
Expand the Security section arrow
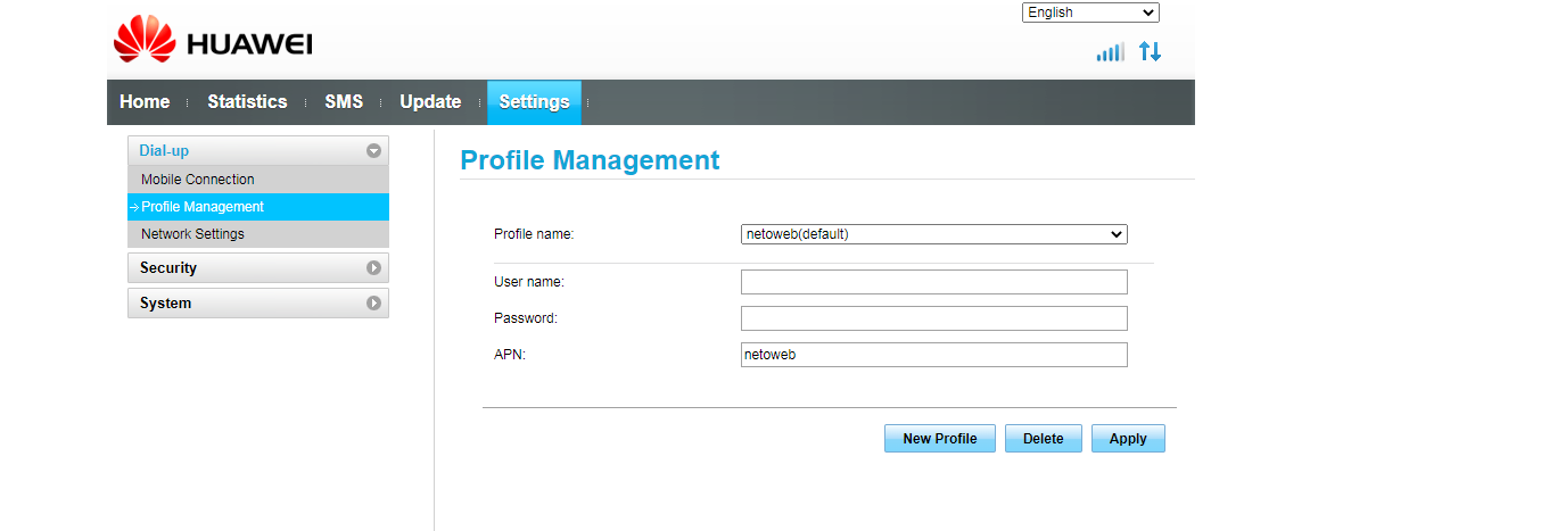374,268
